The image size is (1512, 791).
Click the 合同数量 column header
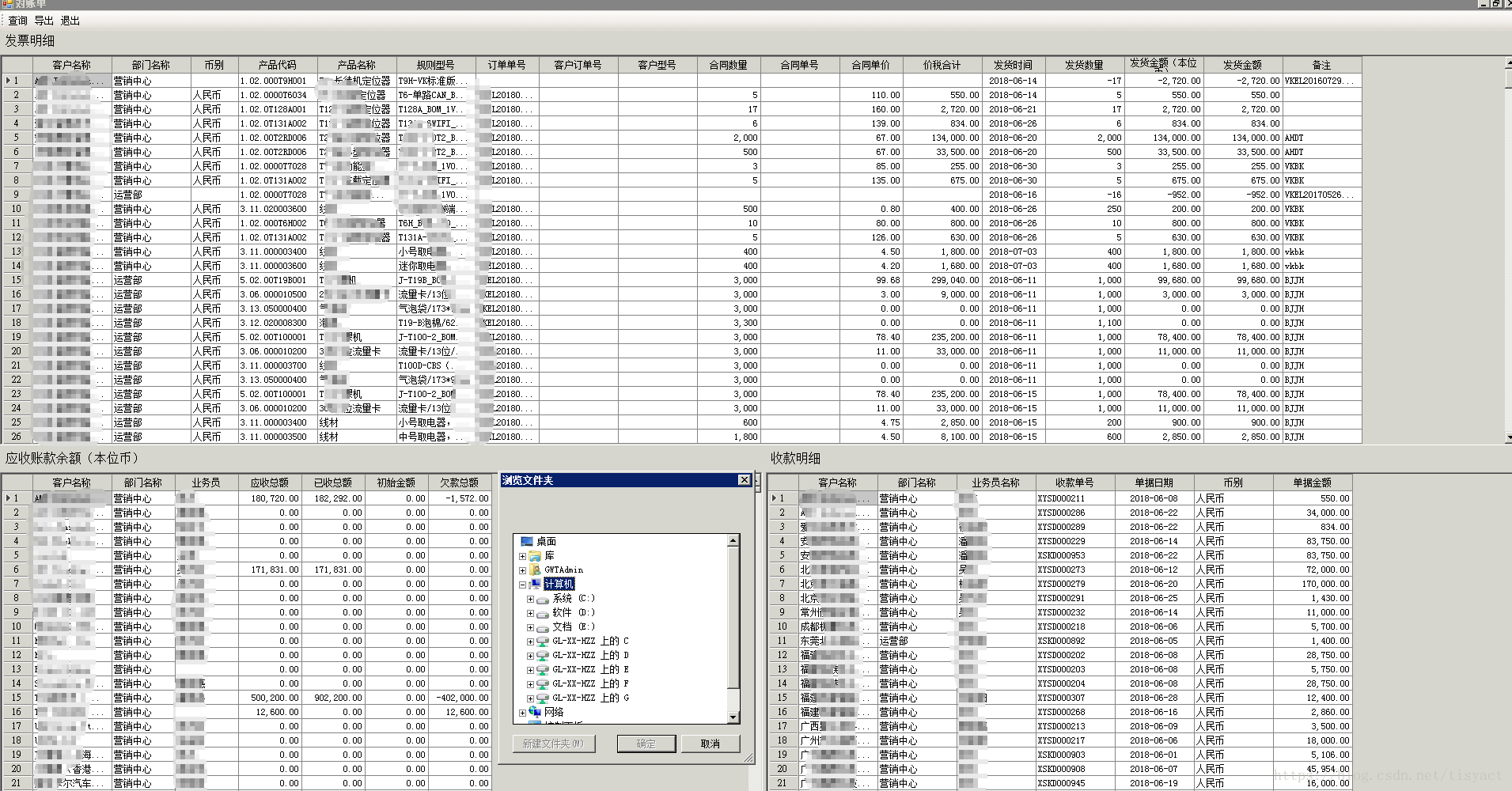click(729, 65)
